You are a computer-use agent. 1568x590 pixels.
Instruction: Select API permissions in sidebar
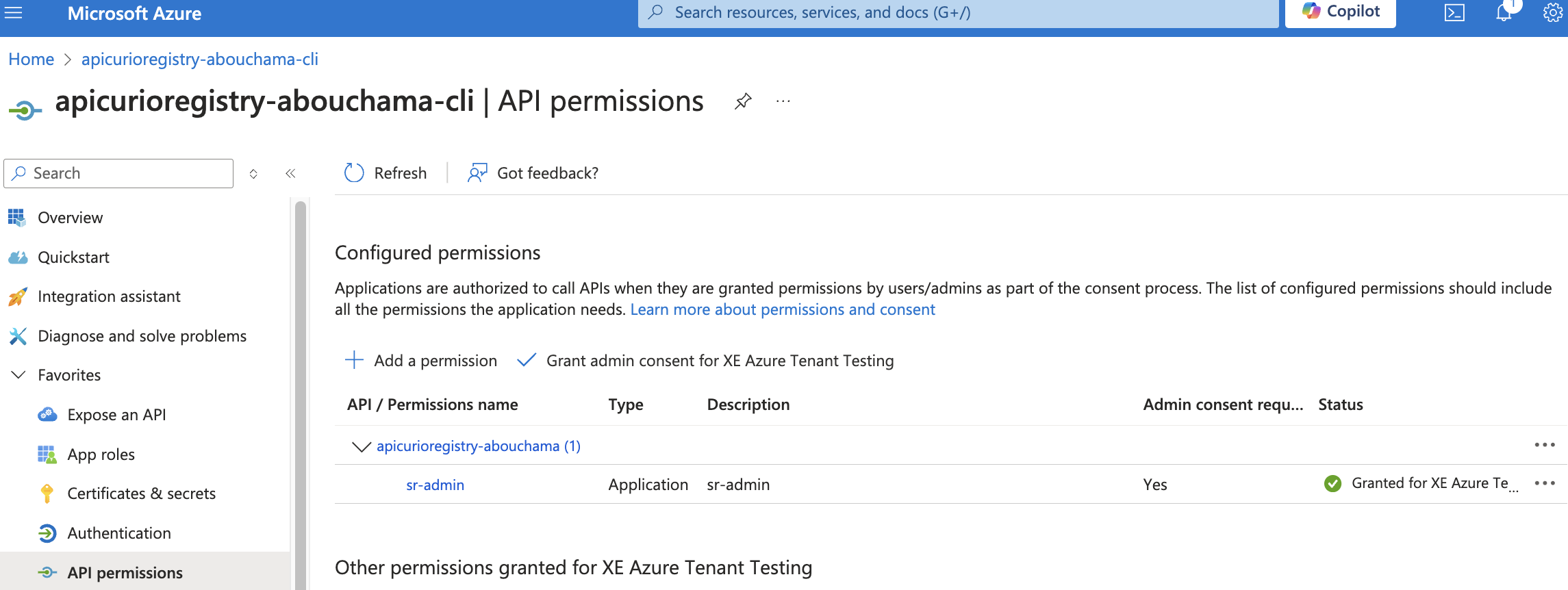[x=125, y=573]
